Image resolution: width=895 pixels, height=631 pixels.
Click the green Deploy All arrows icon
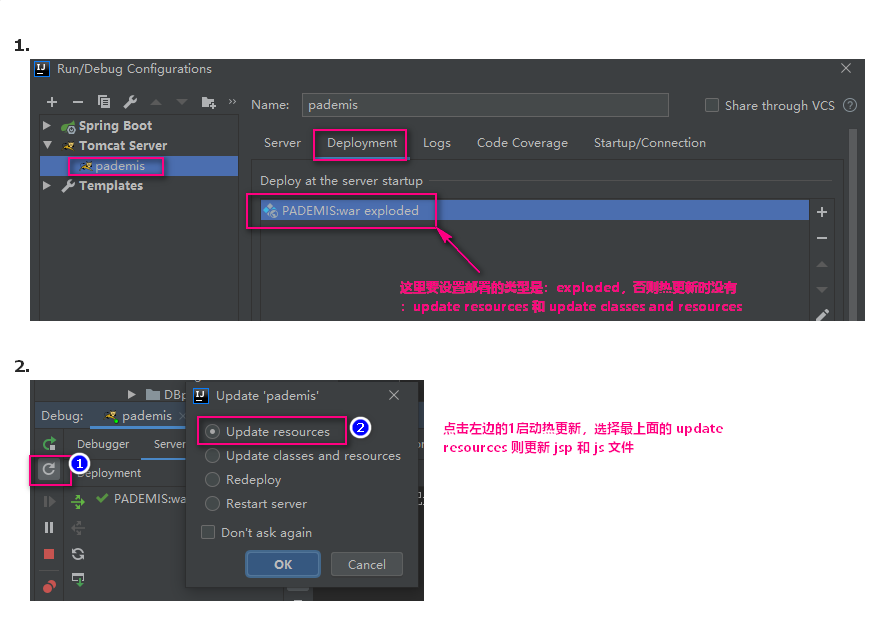click(78, 502)
